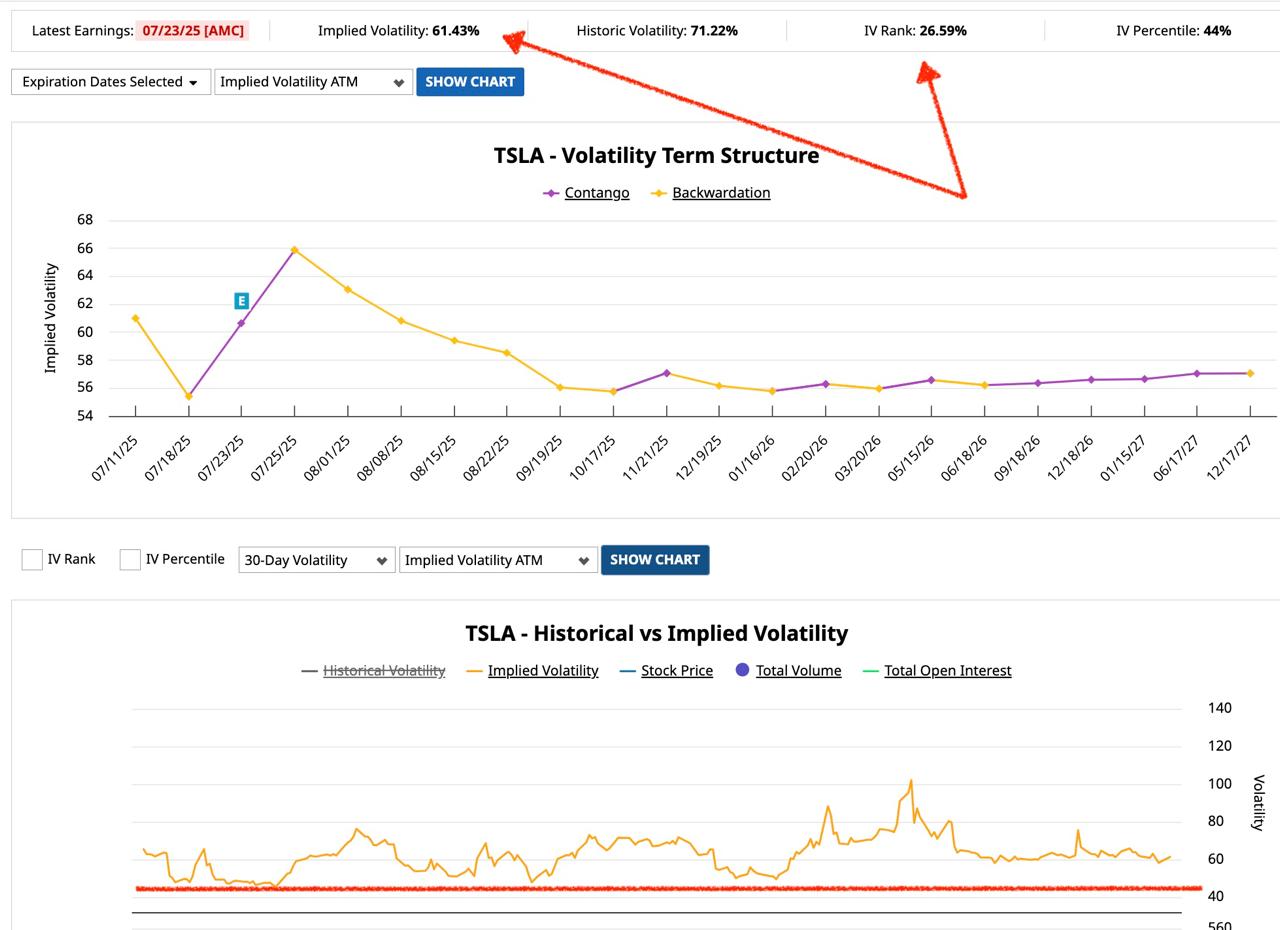Enable the IV Percentile checkbox
1280x930 pixels.
click(x=130, y=560)
